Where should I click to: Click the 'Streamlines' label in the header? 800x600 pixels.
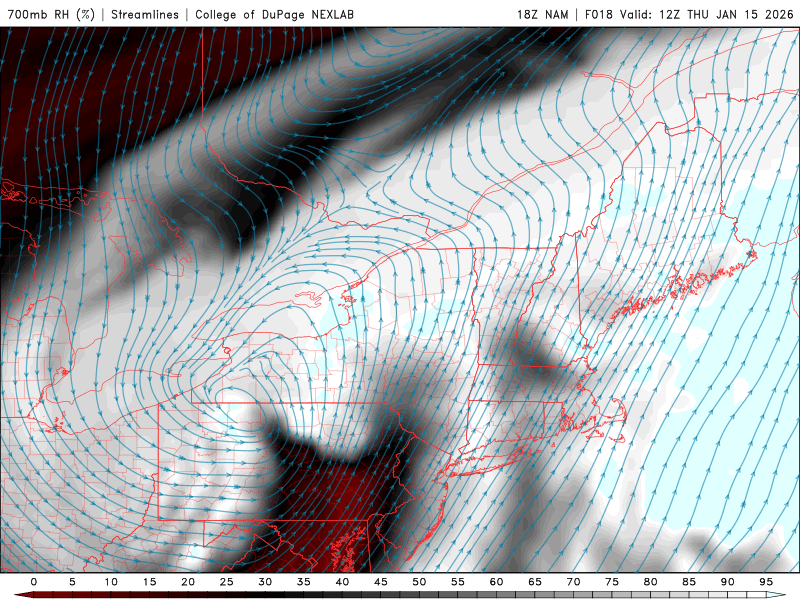[x=145, y=14]
